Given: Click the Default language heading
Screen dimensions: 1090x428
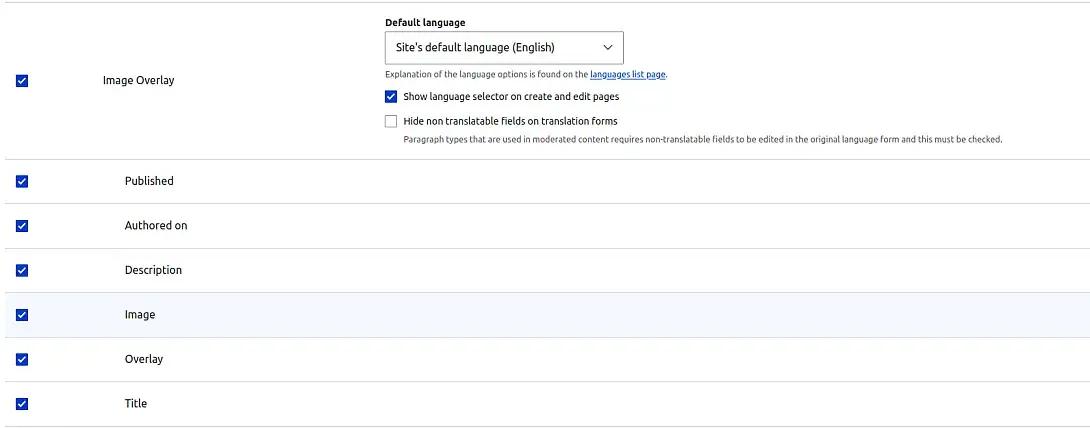Looking at the screenshot, I should (425, 23).
